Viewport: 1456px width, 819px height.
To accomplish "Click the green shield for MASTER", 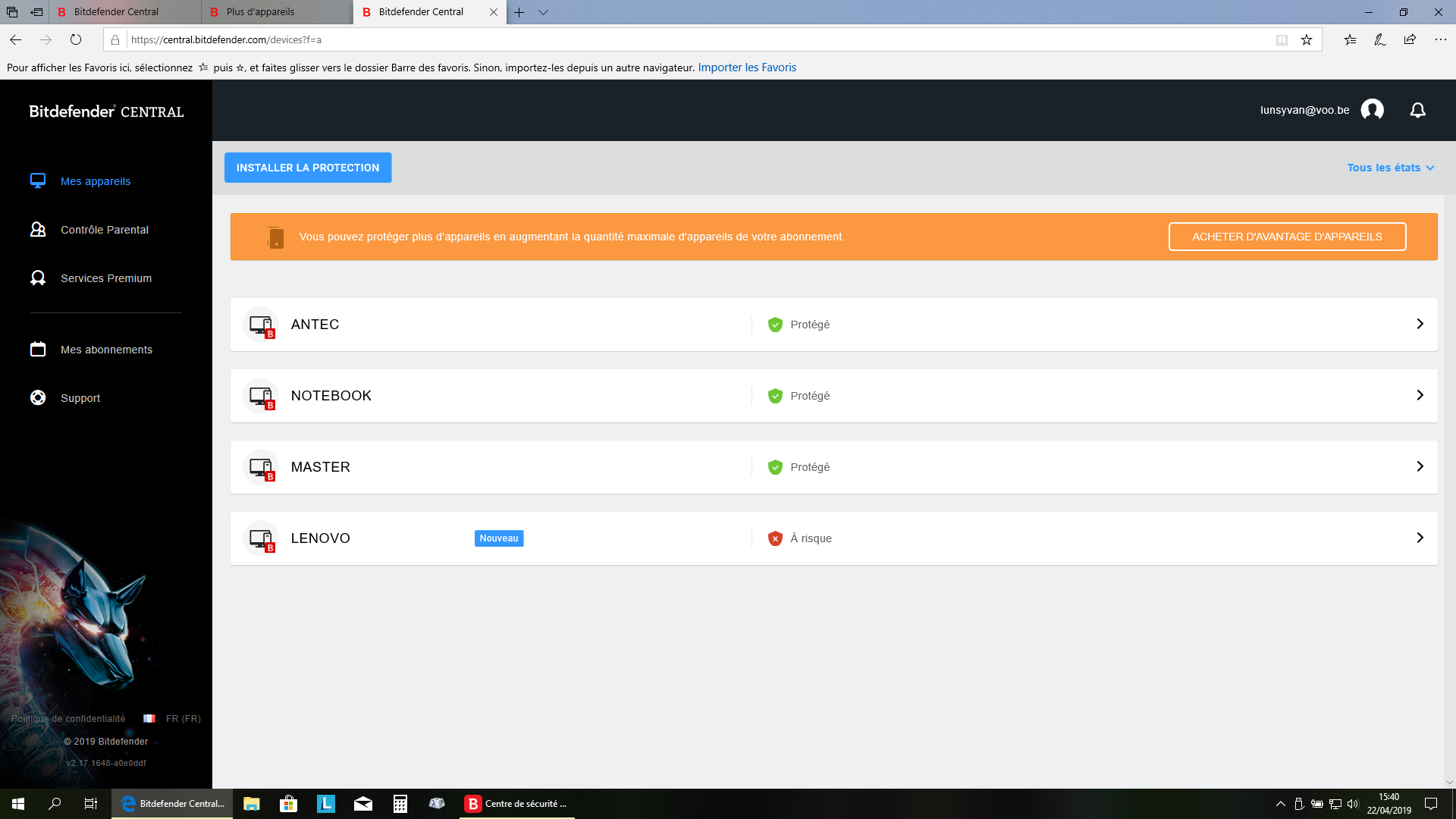I will click(775, 467).
